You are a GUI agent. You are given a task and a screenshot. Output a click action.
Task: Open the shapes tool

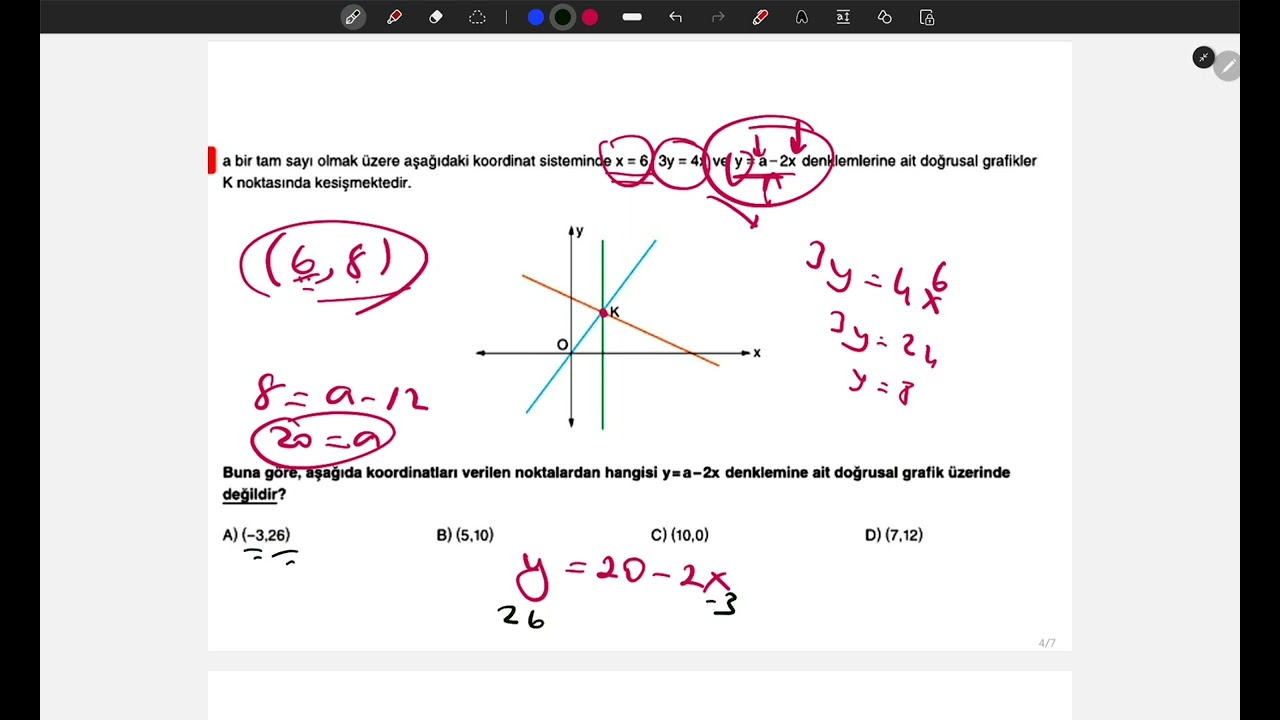[884, 17]
